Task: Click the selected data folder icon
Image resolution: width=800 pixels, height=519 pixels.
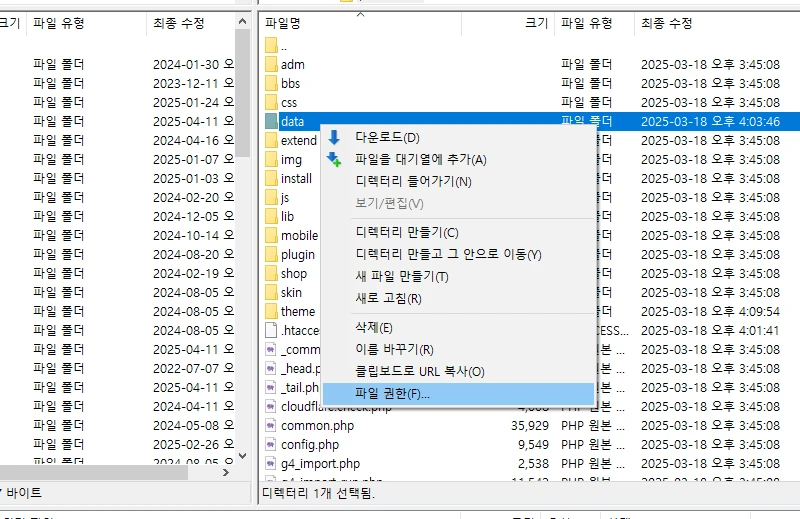Action: coord(271,121)
